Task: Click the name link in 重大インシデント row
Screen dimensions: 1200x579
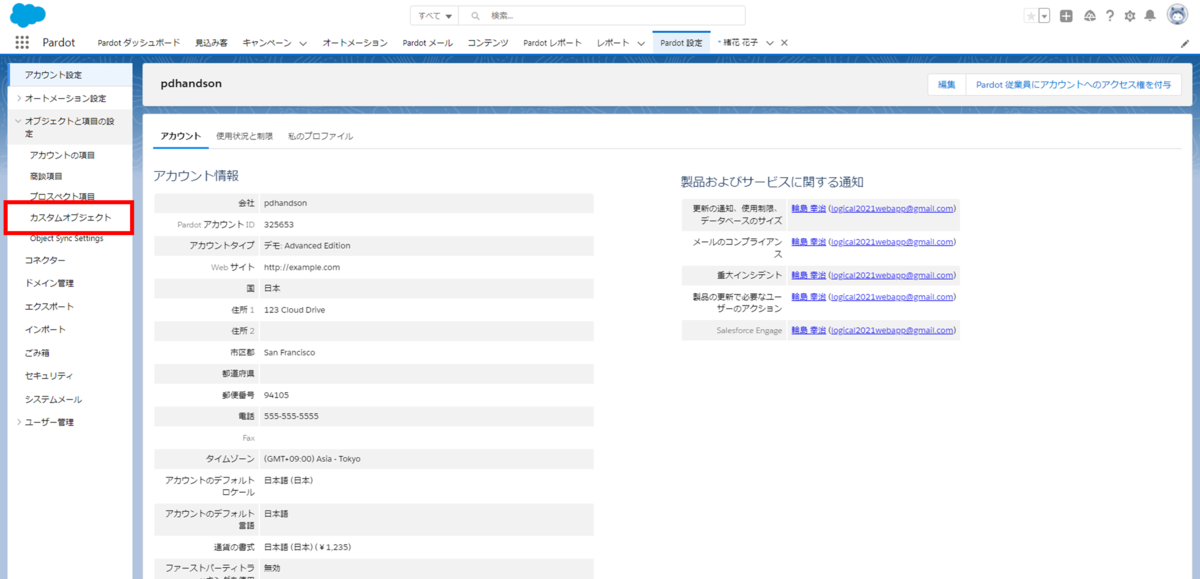Action: click(x=809, y=274)
